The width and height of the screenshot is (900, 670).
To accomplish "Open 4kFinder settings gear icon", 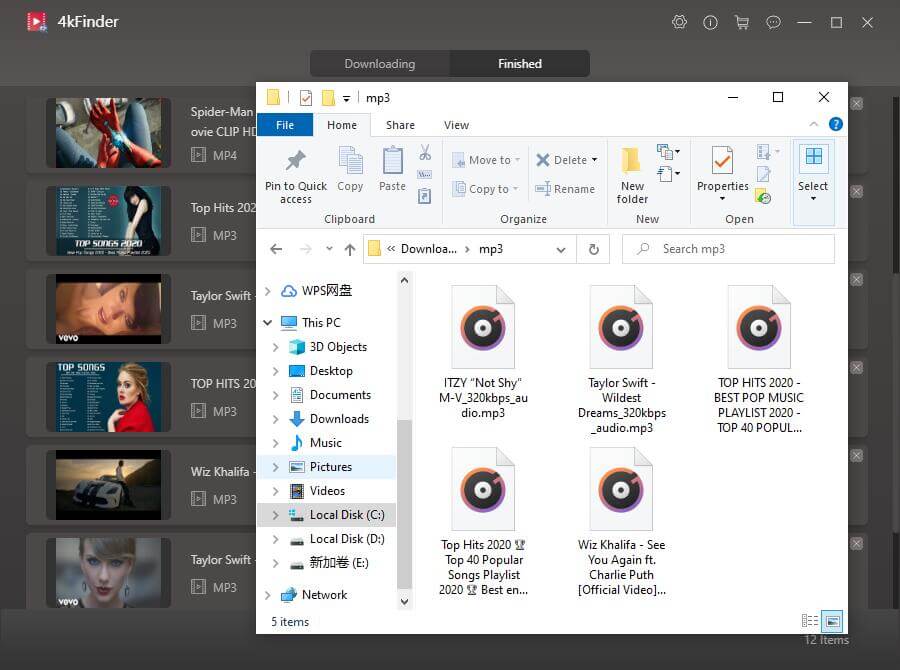I will pyautogui.click(x=680, y=22).
